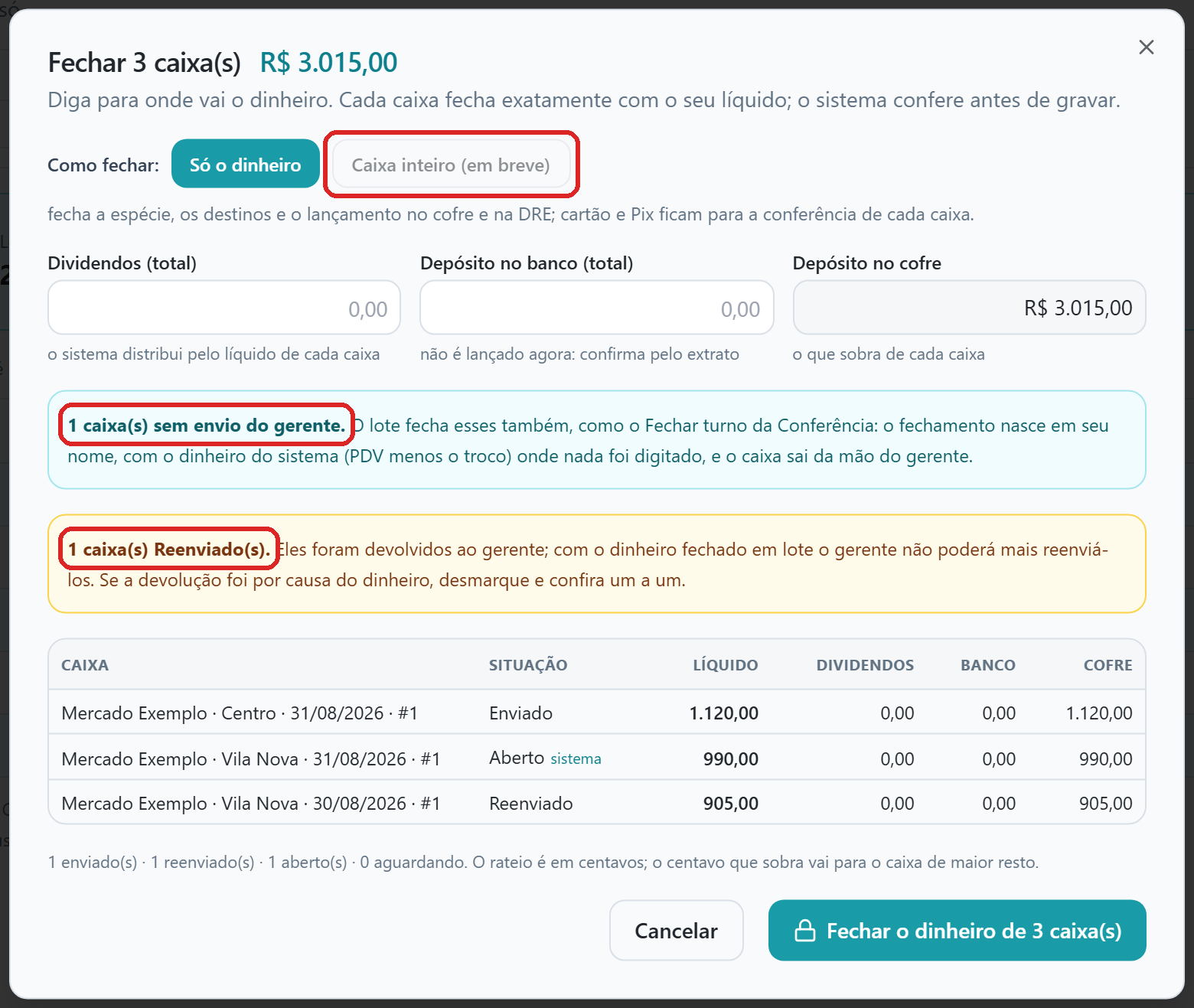The height and width of the screenshot is (1008, 1194).
Task: Focus the Depósito no banco (total) field
Action: (597, 308)
